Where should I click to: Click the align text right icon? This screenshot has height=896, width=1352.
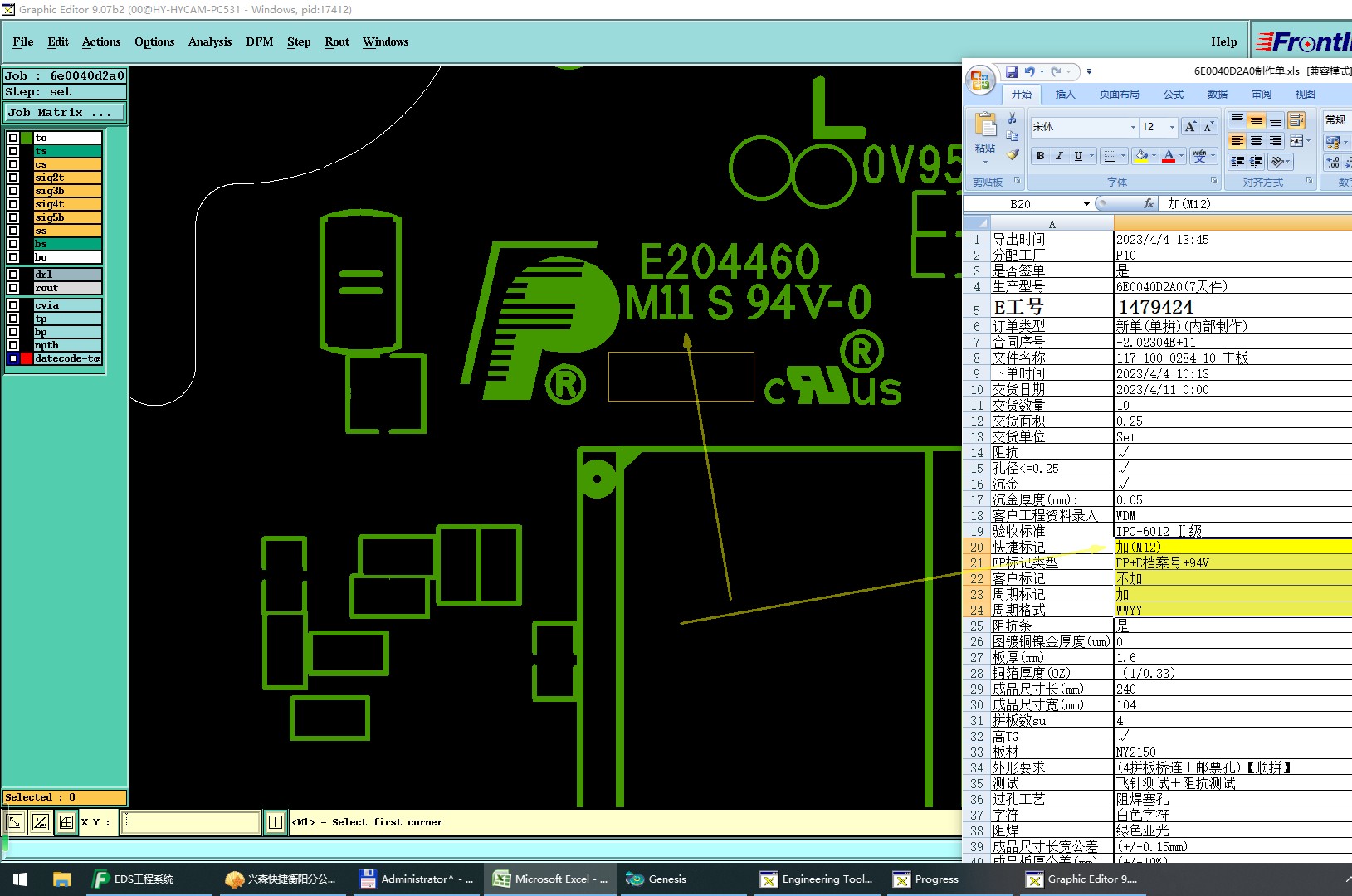(x=1275, y=141)
